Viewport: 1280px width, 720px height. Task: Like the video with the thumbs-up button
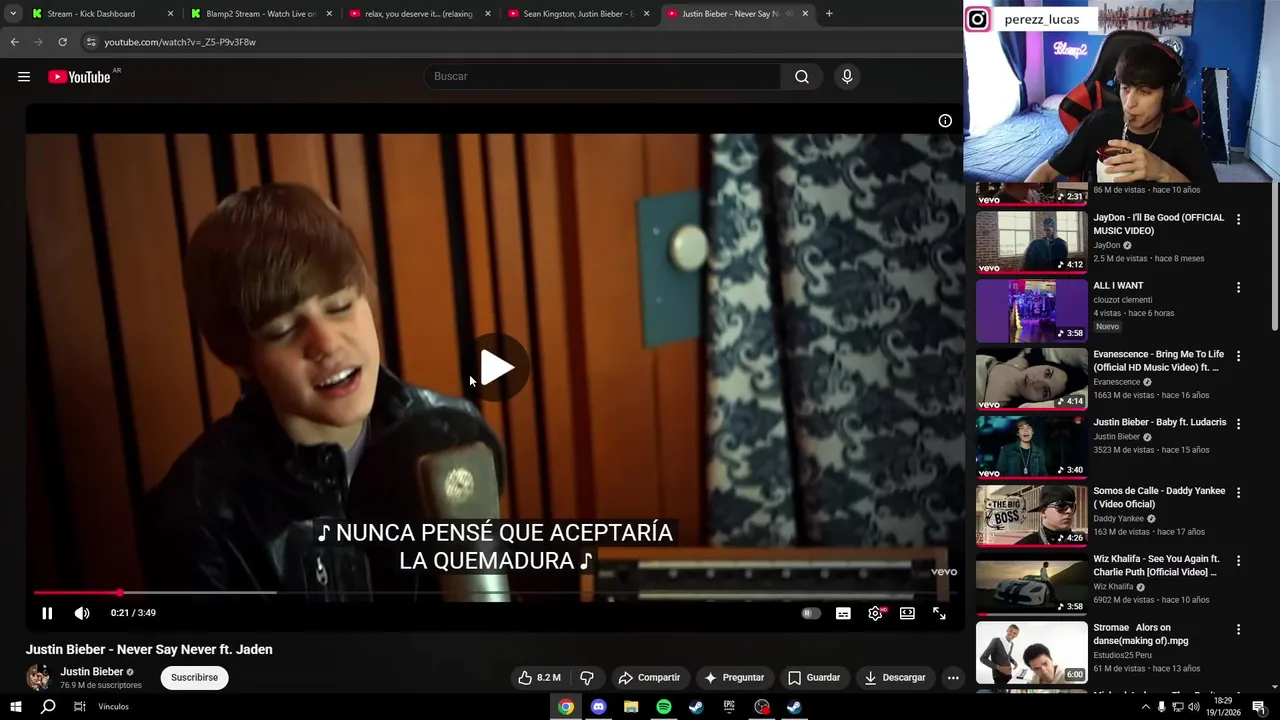[540, 677]
